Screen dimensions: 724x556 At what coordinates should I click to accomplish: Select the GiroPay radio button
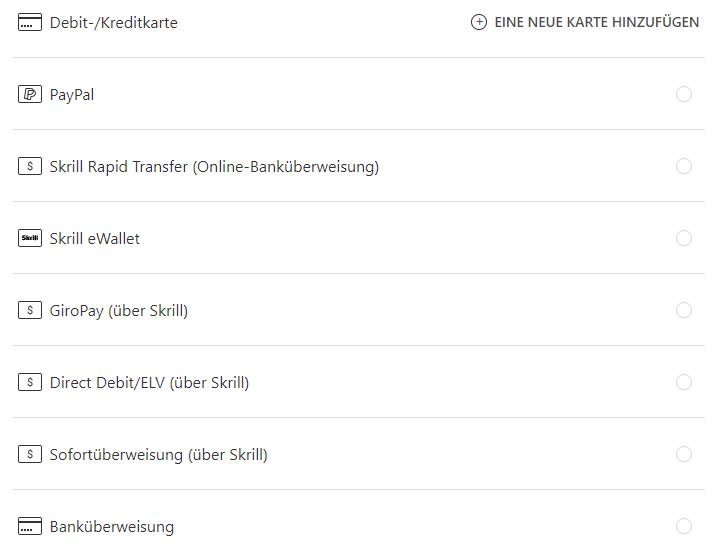click(684, 310)
